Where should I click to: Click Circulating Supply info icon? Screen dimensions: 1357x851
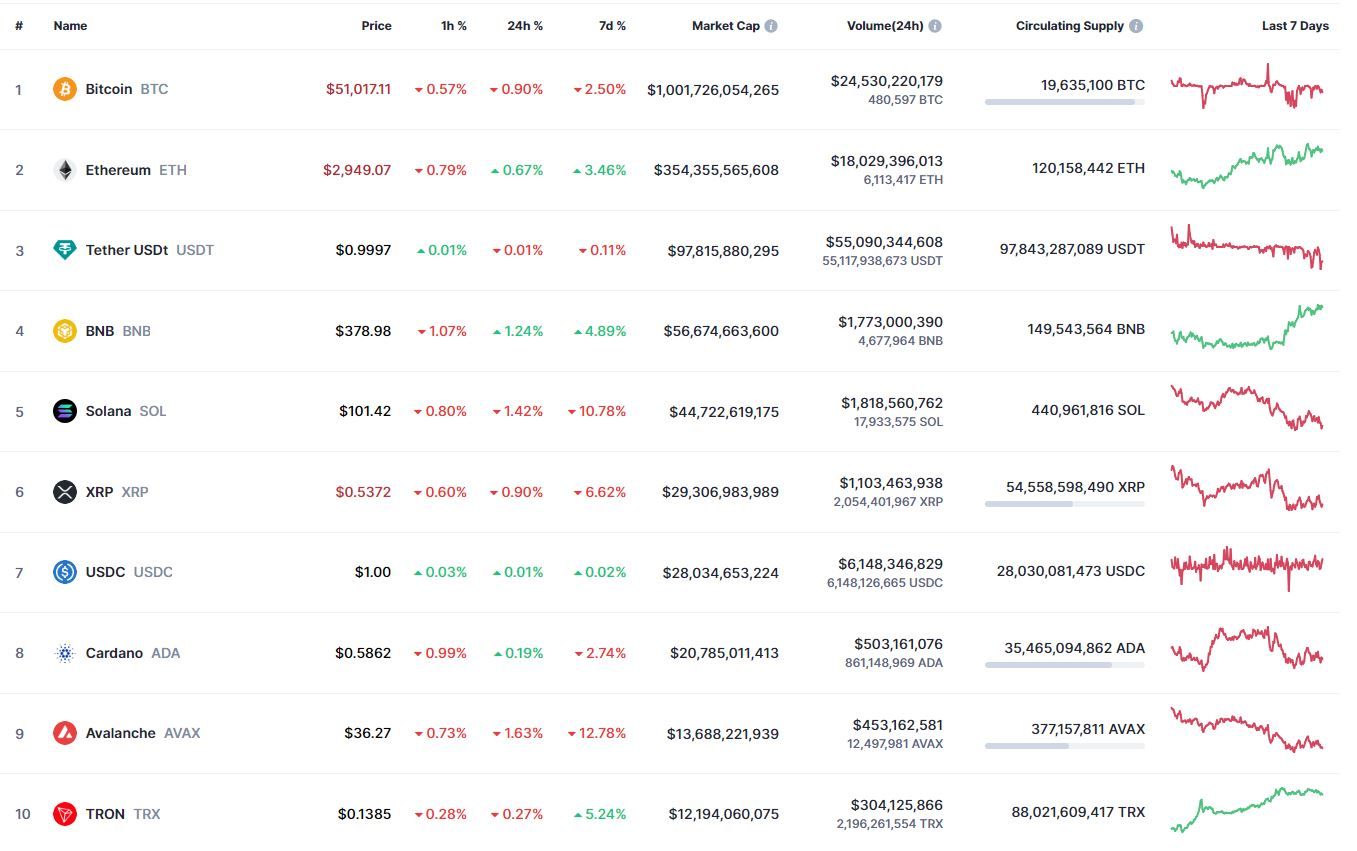(1136, 26)
